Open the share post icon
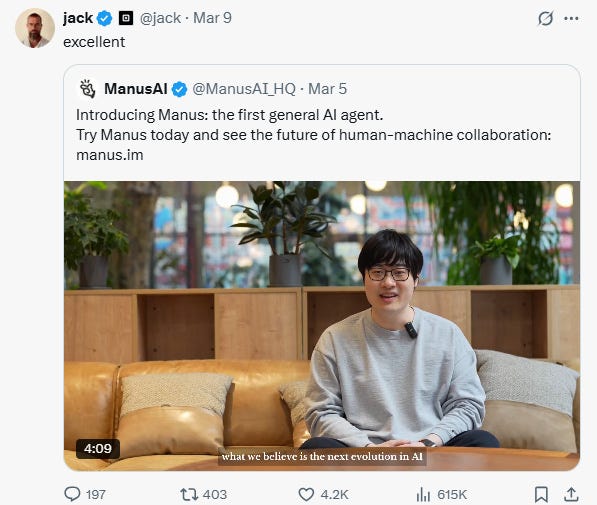 (x=571, y=494)
